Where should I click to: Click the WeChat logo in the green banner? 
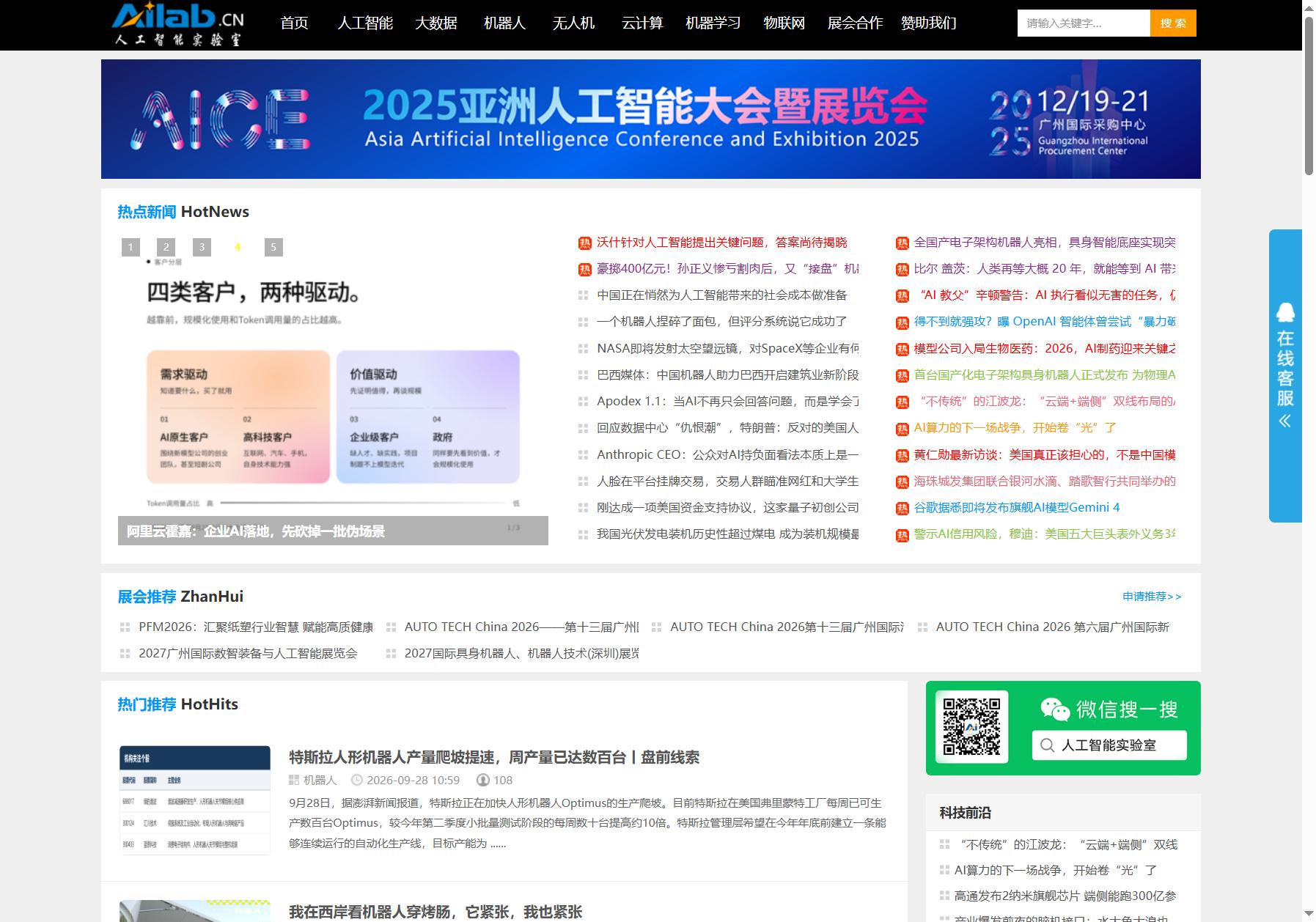(x=1055, y=709)
